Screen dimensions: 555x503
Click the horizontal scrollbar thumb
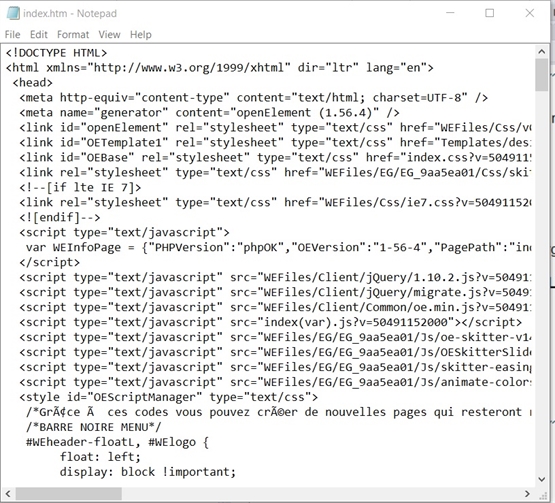[x=68, y=493]
